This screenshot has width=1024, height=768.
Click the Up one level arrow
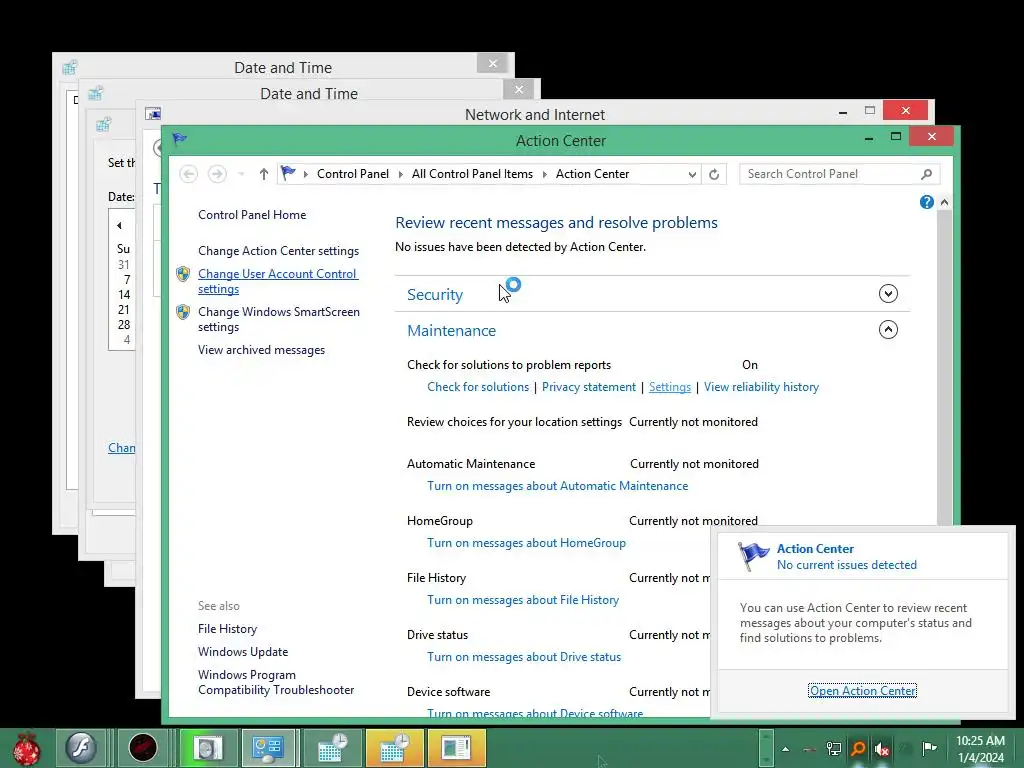click(x=263, y=174)
